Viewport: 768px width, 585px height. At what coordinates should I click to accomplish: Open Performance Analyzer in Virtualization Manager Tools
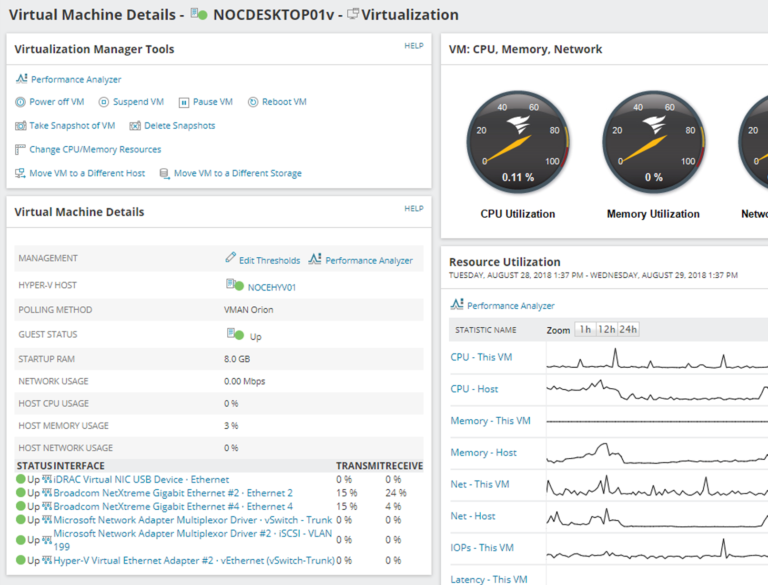click(x=76, y=79)
